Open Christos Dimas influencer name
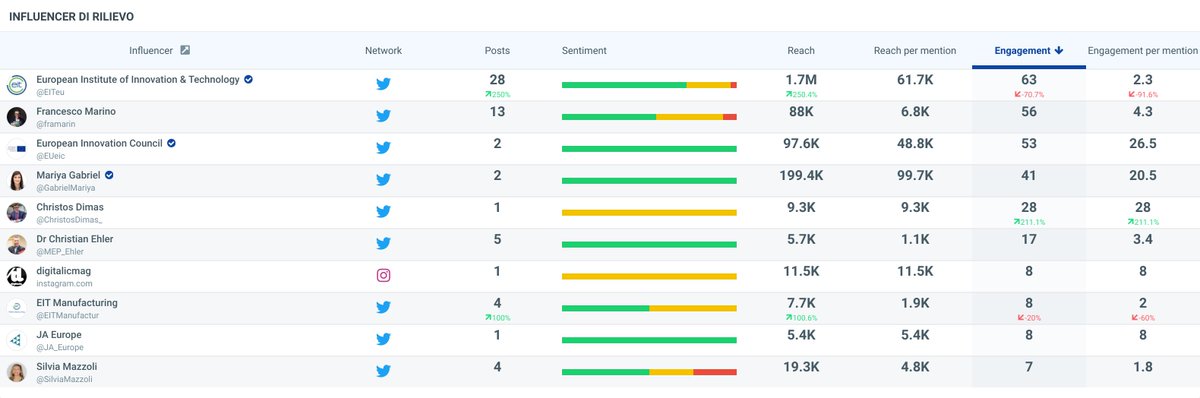The image size is (1200, 398). pos(69,207)
